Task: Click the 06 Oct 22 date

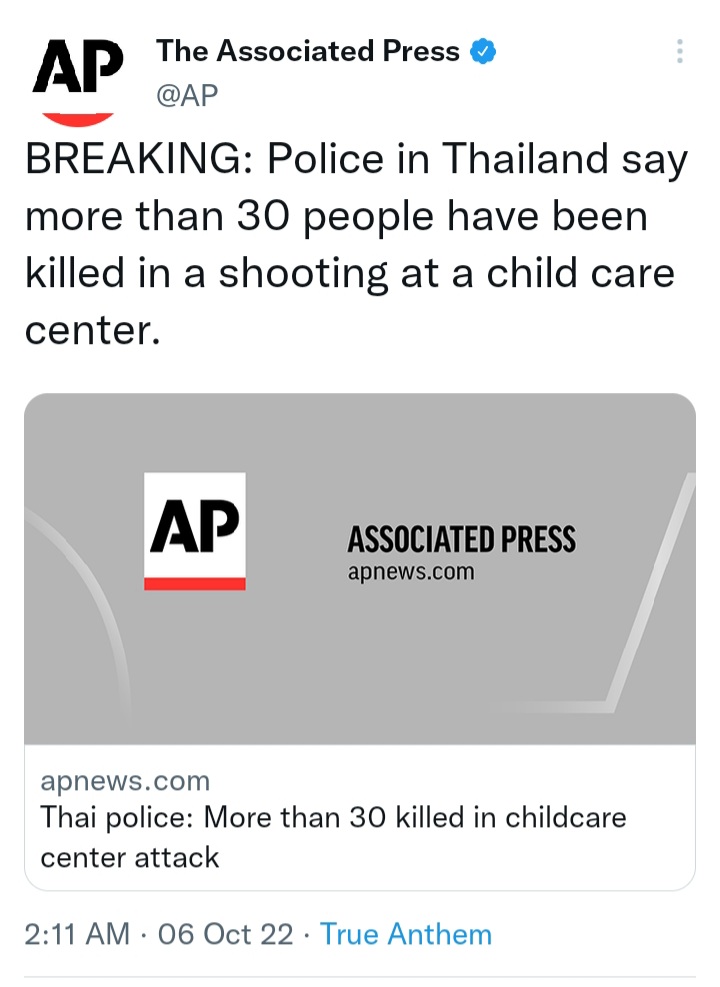Action: coord(225,934)
